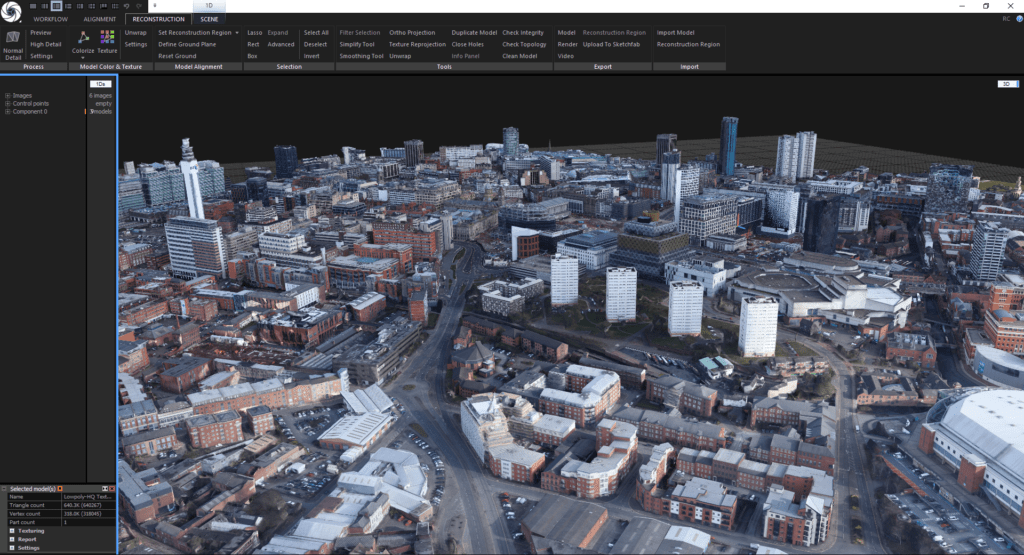Run Preview reconstruction
This screenshot has height=555, width=1024.
coord(40,33)
